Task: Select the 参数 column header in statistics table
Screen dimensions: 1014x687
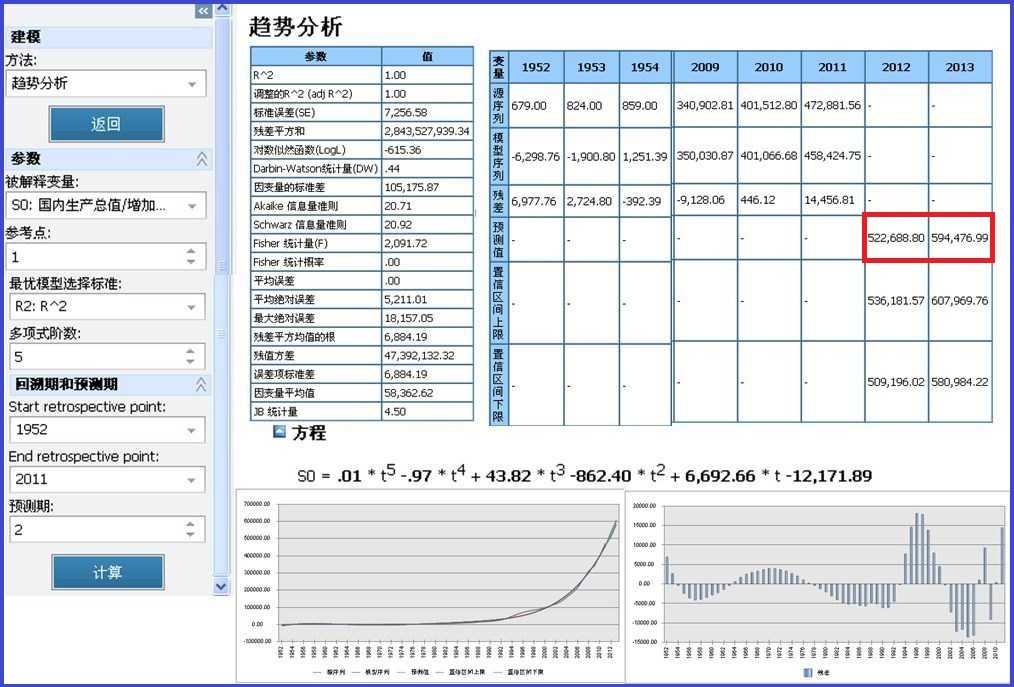Action: [x=316, y=56]
